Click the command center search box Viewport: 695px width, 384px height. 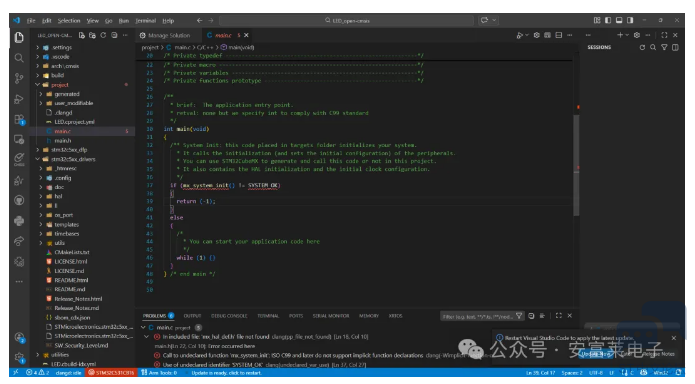pos(347,20)
